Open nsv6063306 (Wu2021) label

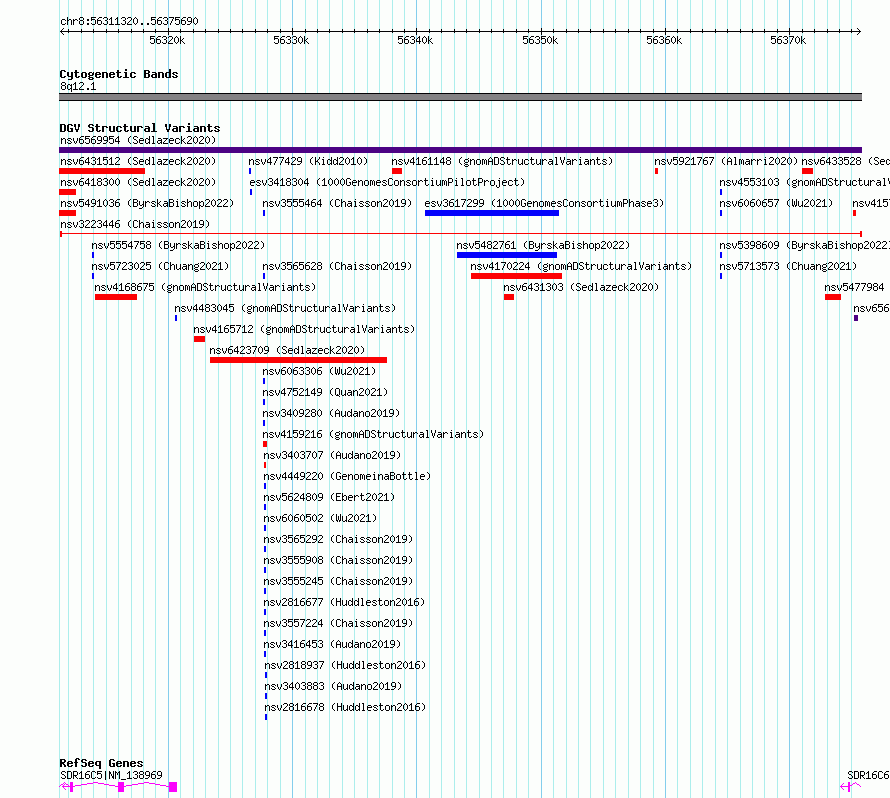(x=319, y=371)
